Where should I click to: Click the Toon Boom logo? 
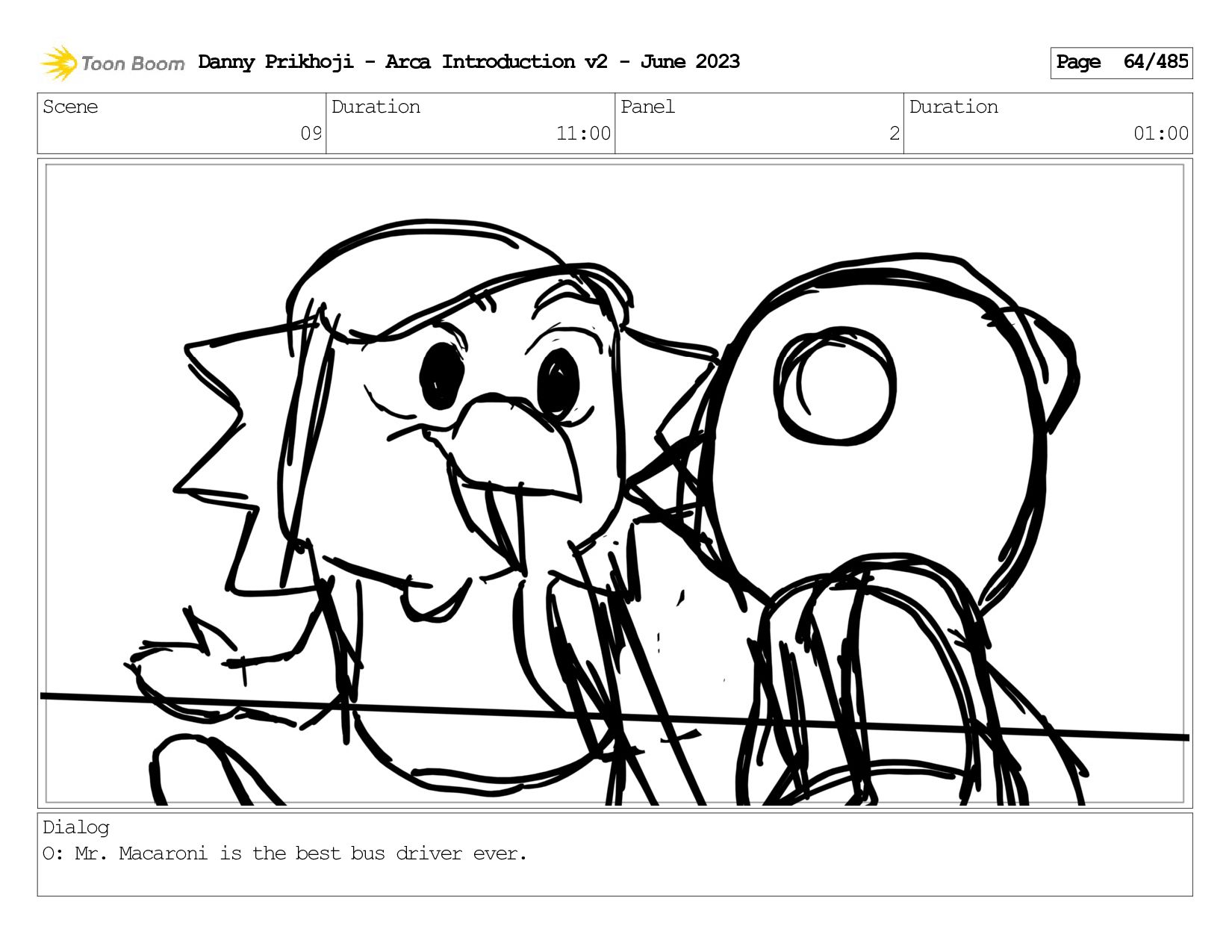click(112, 63)
